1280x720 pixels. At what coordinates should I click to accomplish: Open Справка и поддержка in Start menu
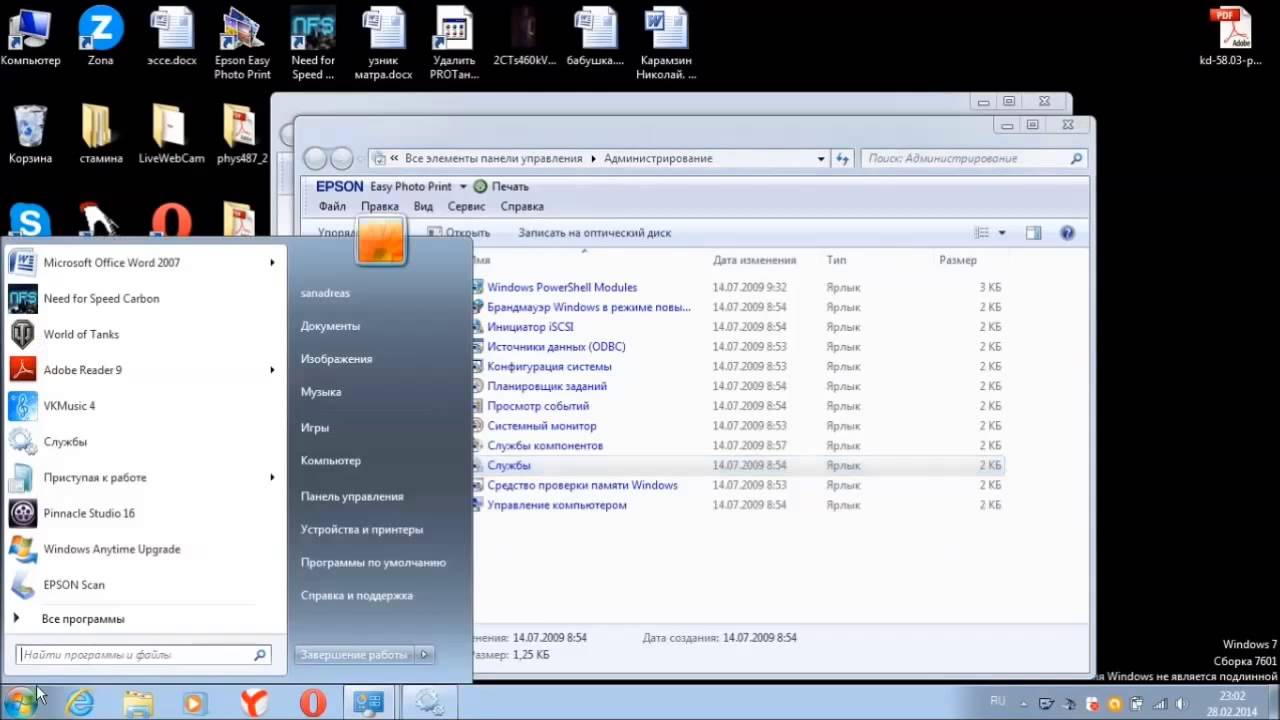[x=357, y=596]
